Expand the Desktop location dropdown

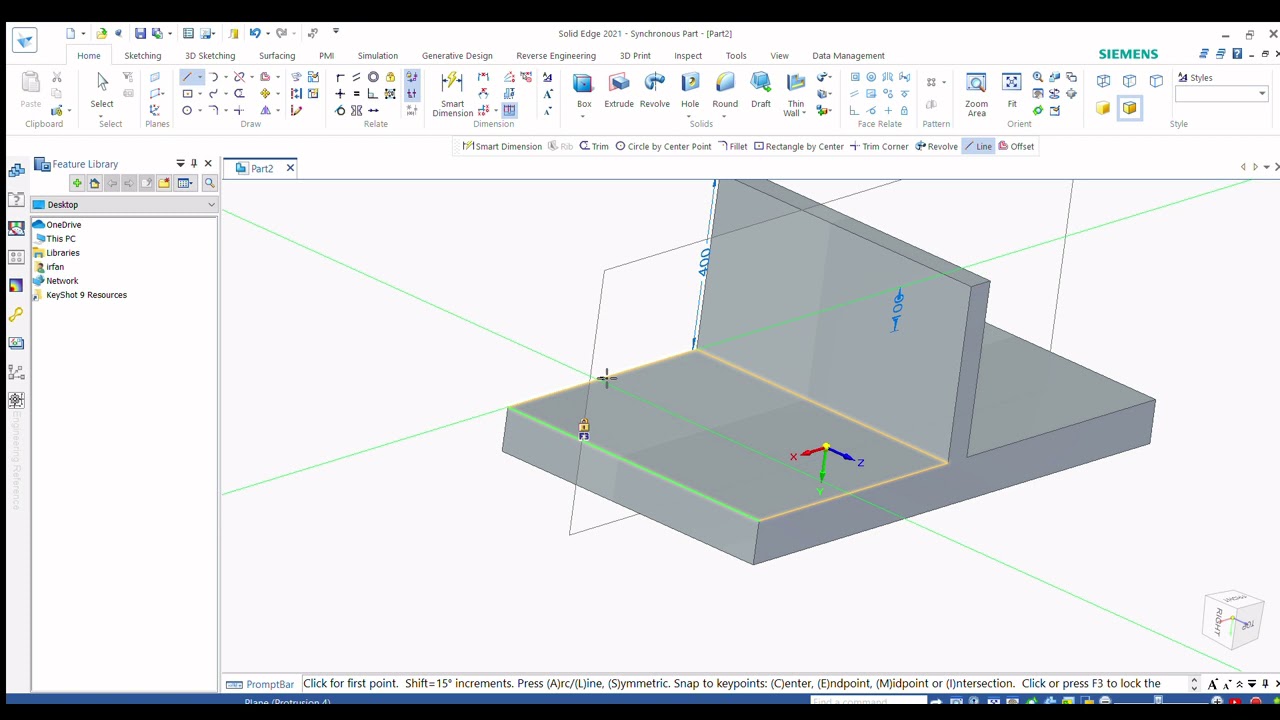pos(211,205)
